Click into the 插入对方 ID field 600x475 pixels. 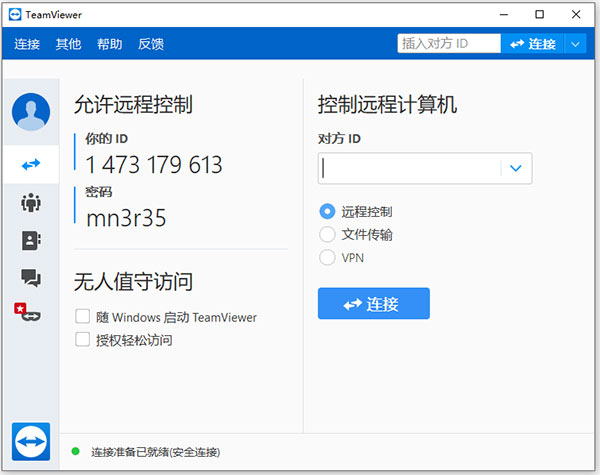(449, 44)
